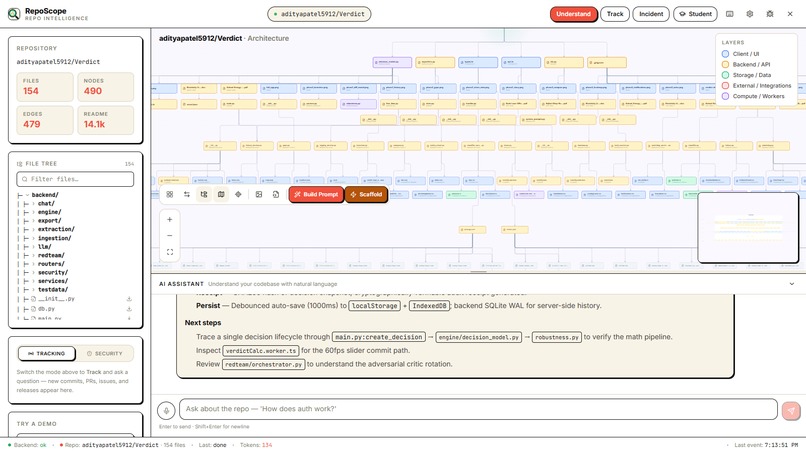Close the app with X in header
806x453 pixels.
[x=790, y=14]
